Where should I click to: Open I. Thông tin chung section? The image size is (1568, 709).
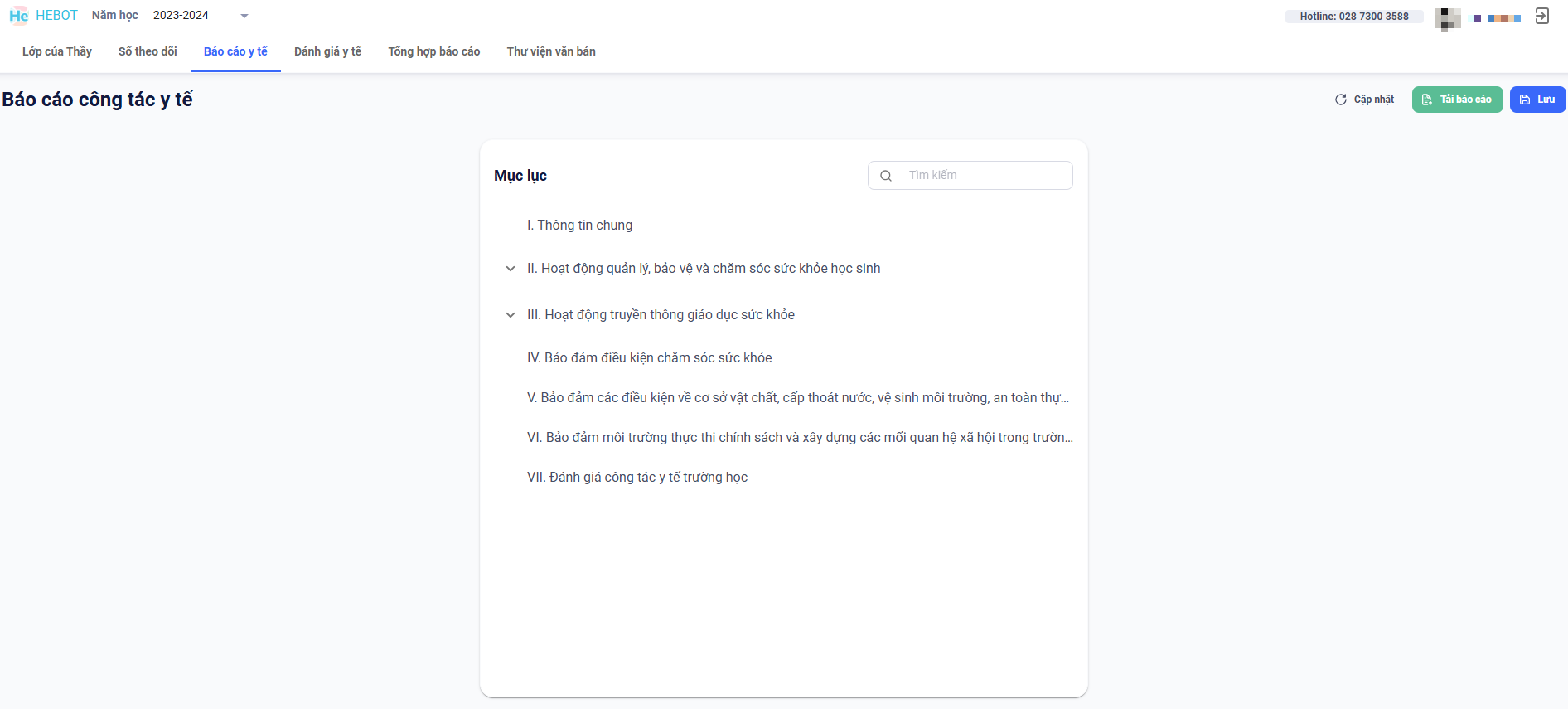[579, 226]
